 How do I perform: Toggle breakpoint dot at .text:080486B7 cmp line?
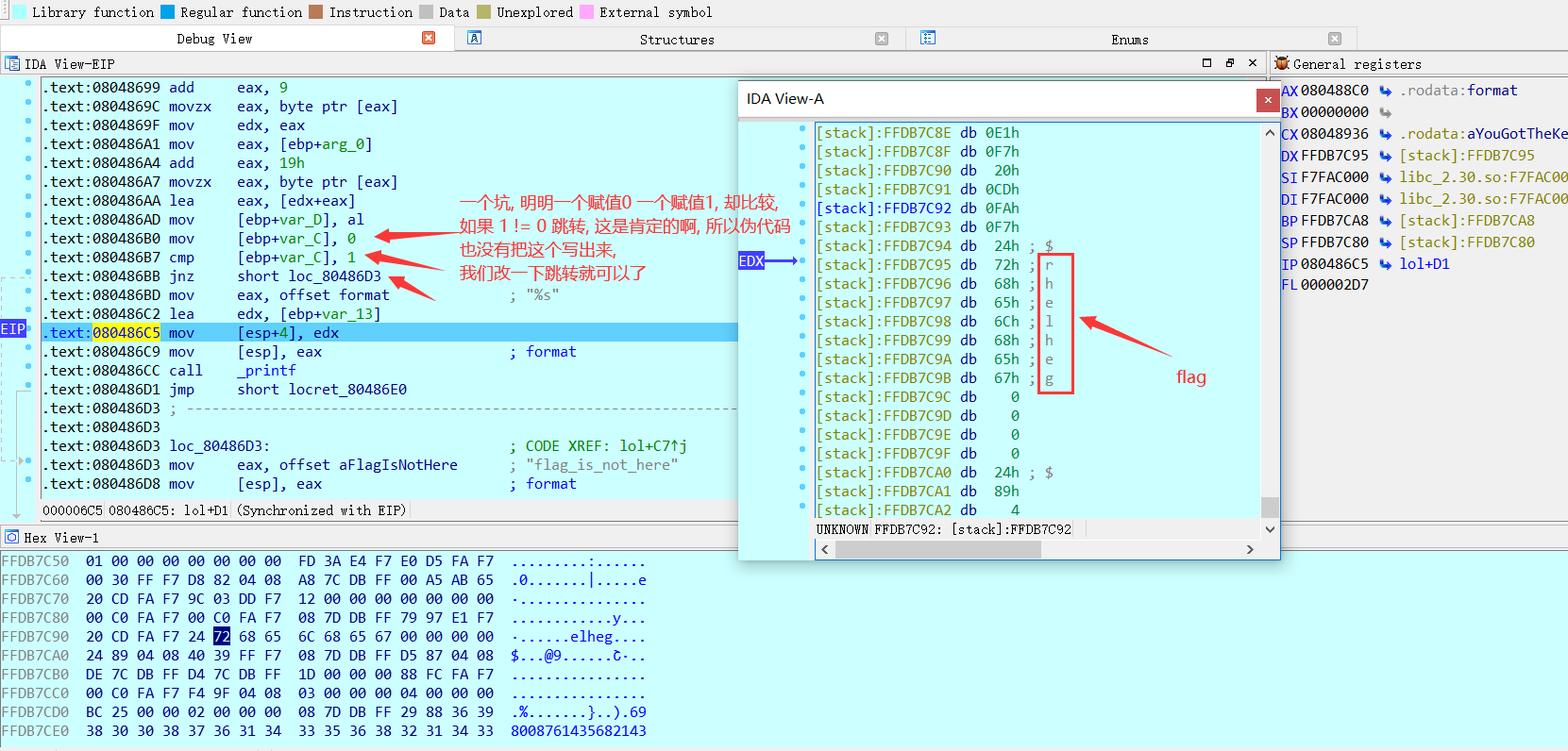point(28,254)
